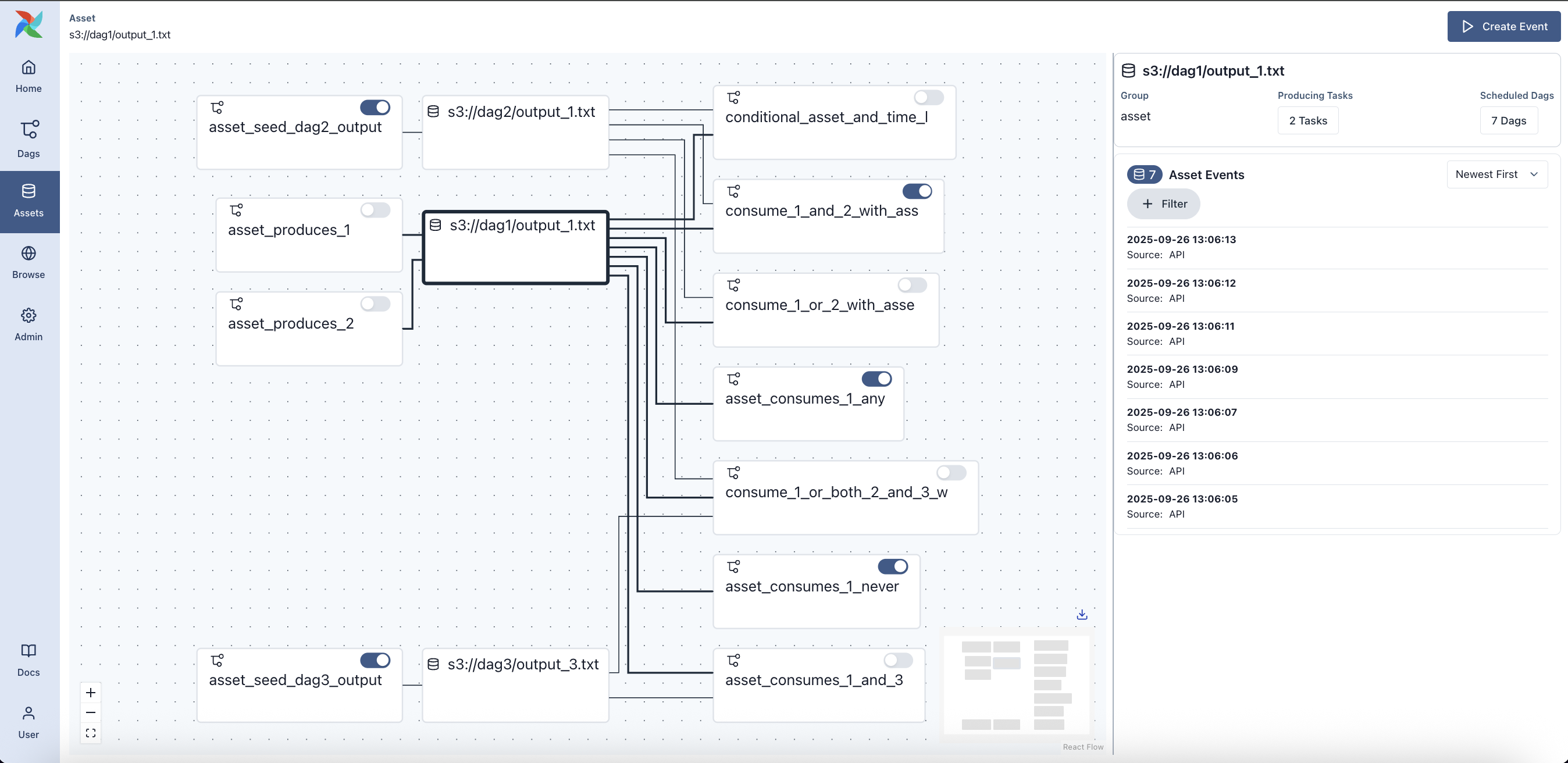Open the Admin settings section
Screen dimensions: 1568x763
[x=28, y=323]
